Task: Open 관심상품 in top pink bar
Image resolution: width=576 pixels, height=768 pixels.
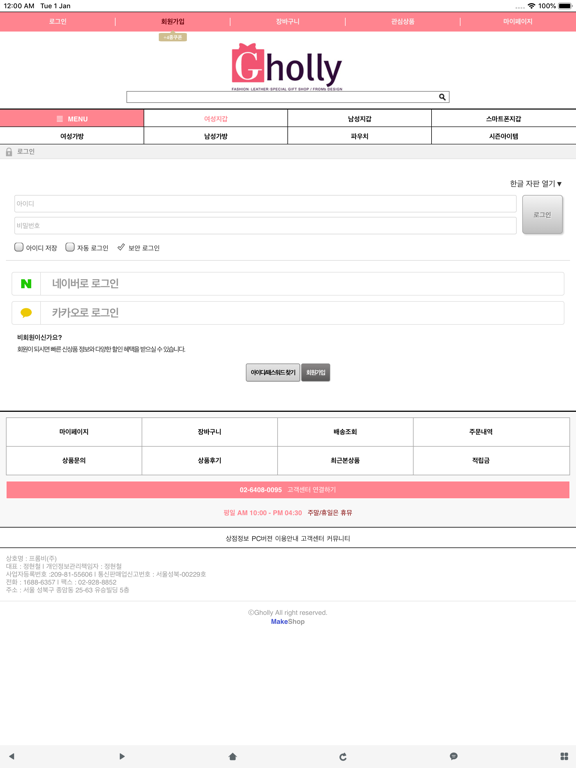Action: pos(403,22)
